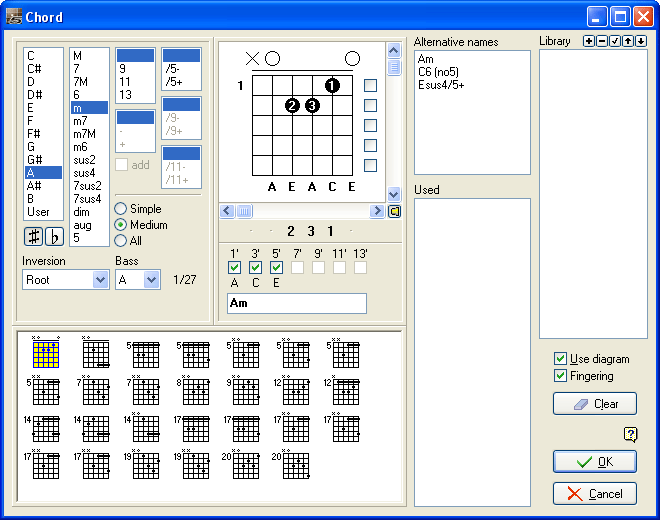Click the Library checkmark icon
The width and height of the screenshot is (660, 520).
coord(615,41)
